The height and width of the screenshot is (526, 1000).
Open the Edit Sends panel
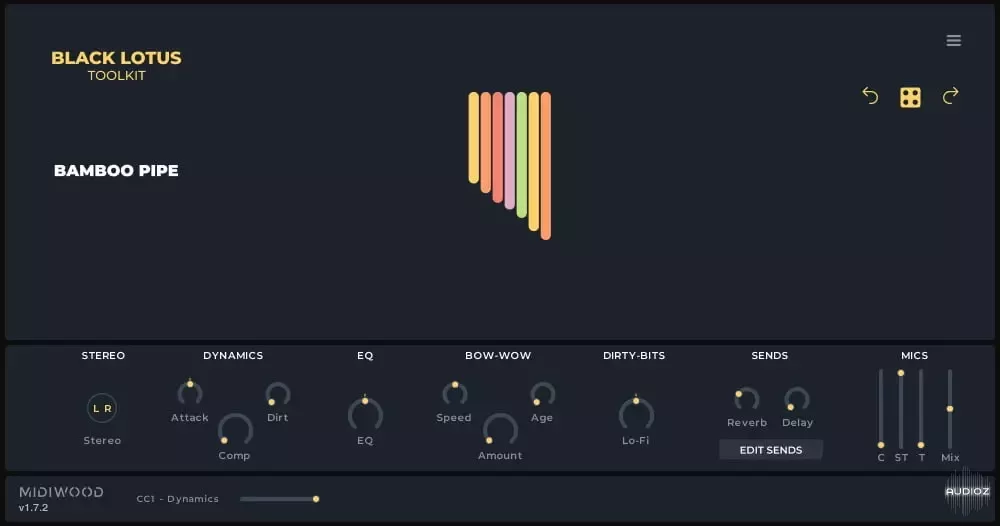pos(770,450)
